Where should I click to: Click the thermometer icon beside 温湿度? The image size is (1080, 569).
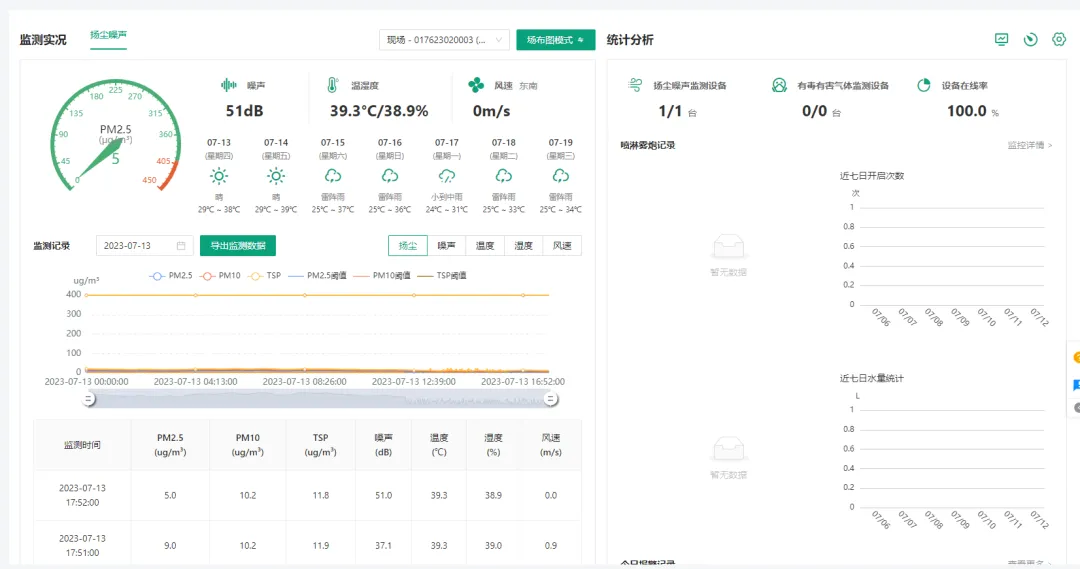[333, 85]
